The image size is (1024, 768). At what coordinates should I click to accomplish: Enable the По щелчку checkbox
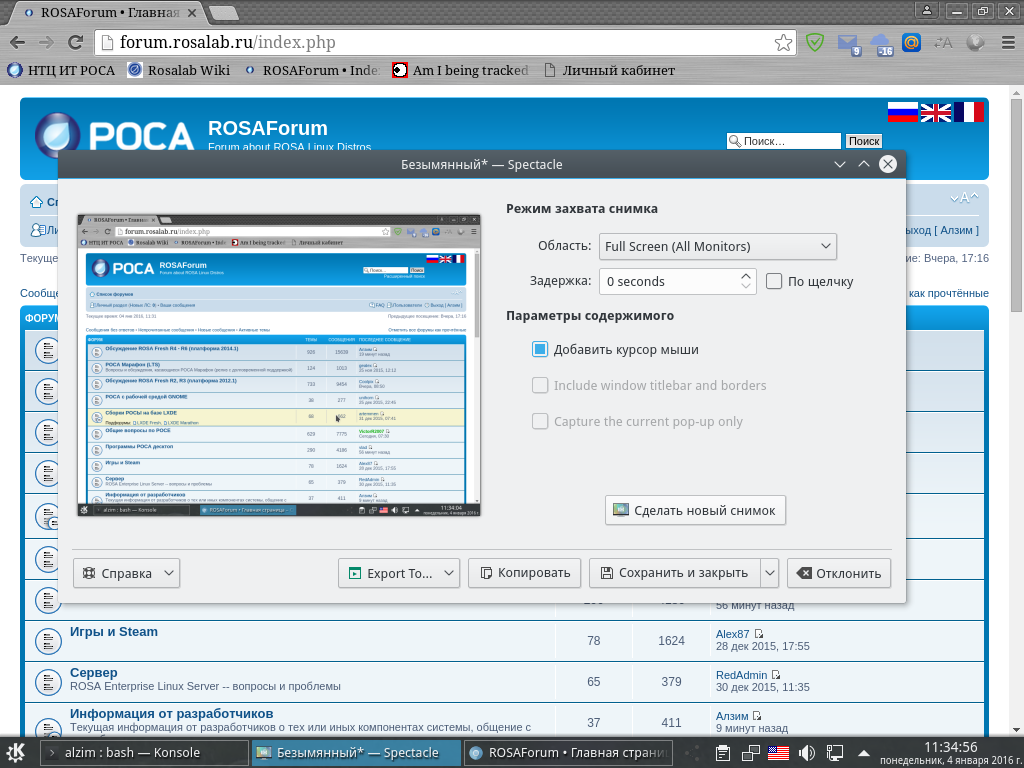click(774, 281)
